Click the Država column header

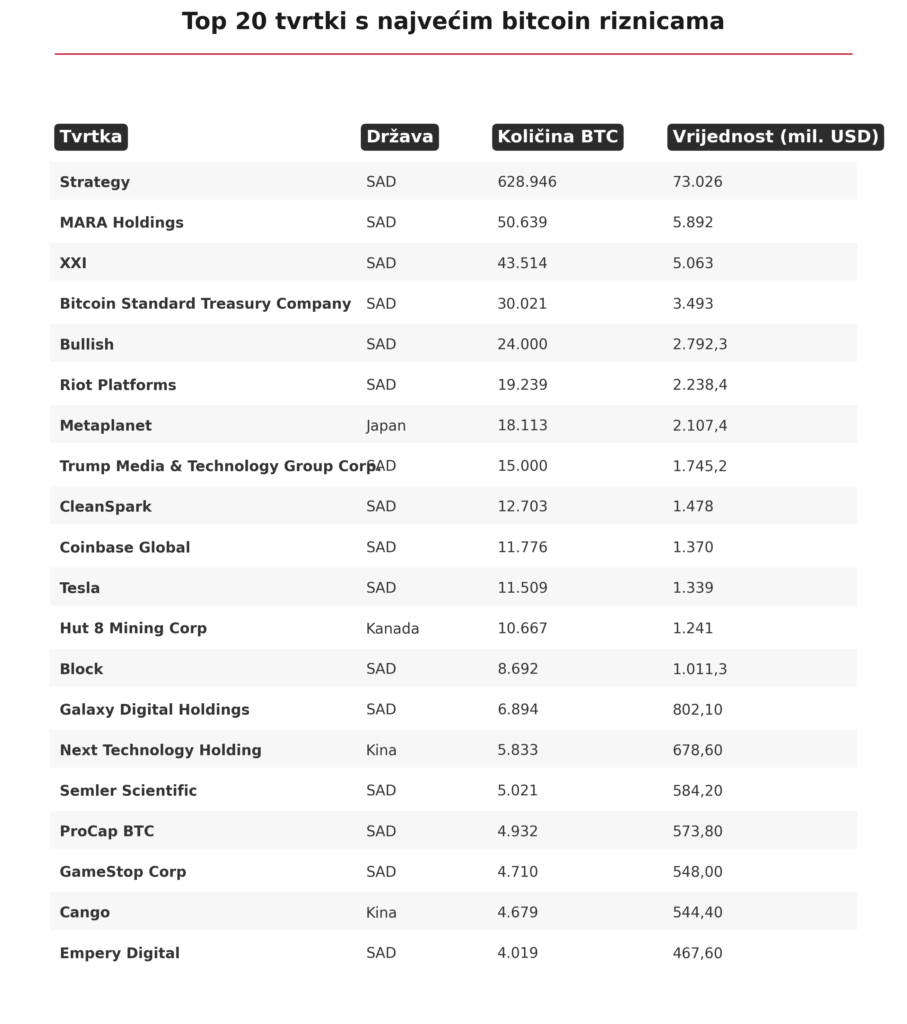tap(400, 137)
